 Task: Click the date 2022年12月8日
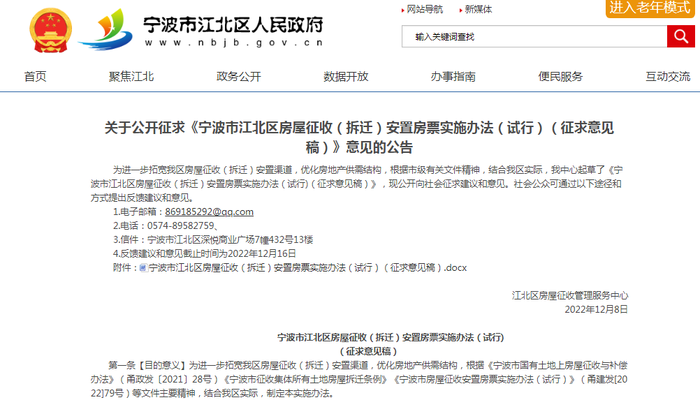coord(596,309)
